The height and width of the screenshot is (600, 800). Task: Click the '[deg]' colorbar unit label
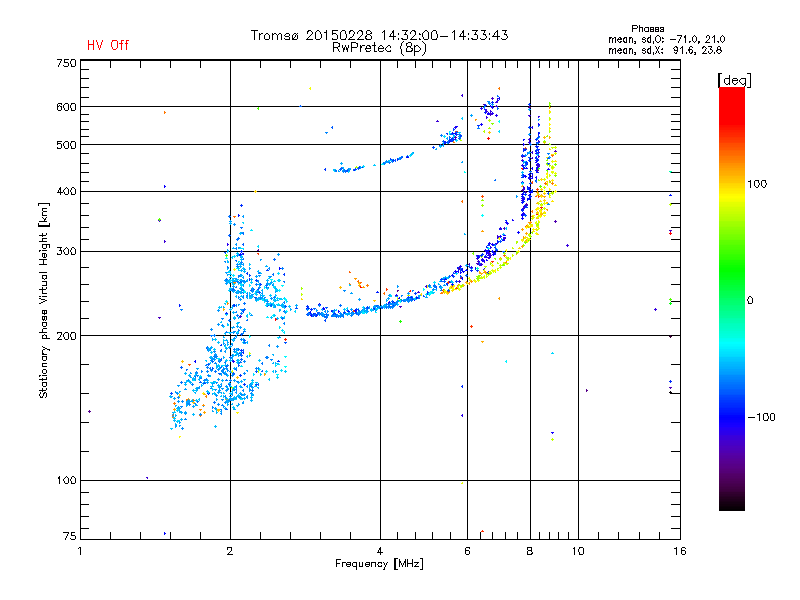coord(734,80)
